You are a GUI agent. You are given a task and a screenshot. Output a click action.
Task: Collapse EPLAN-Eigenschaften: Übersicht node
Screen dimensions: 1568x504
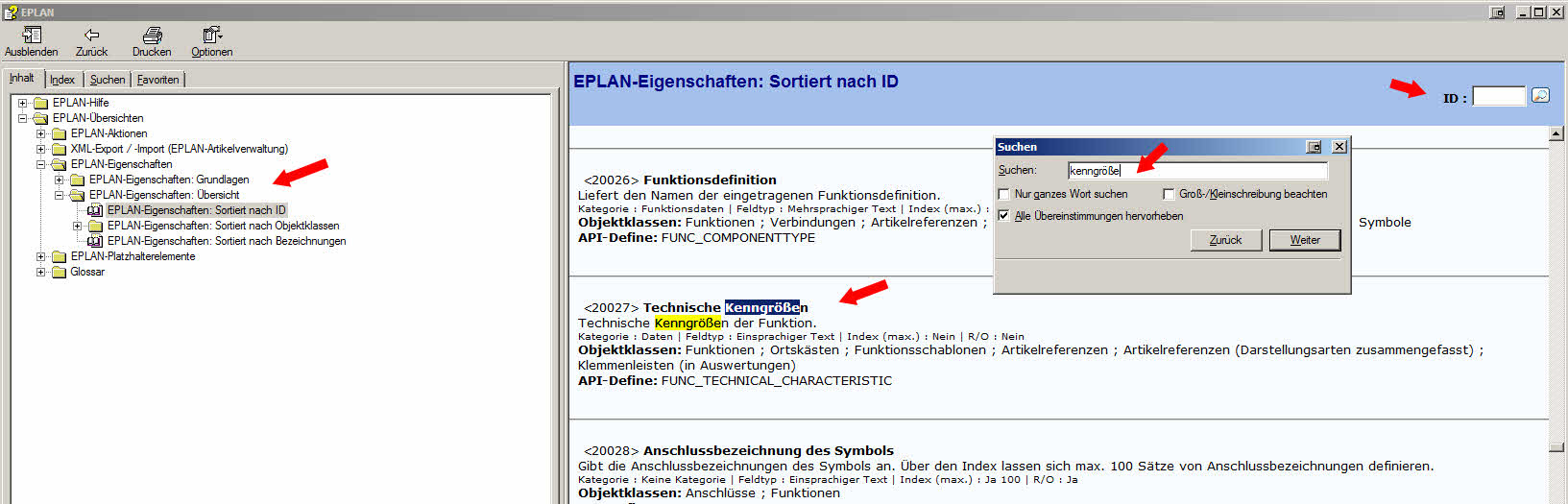click(60, 195)
